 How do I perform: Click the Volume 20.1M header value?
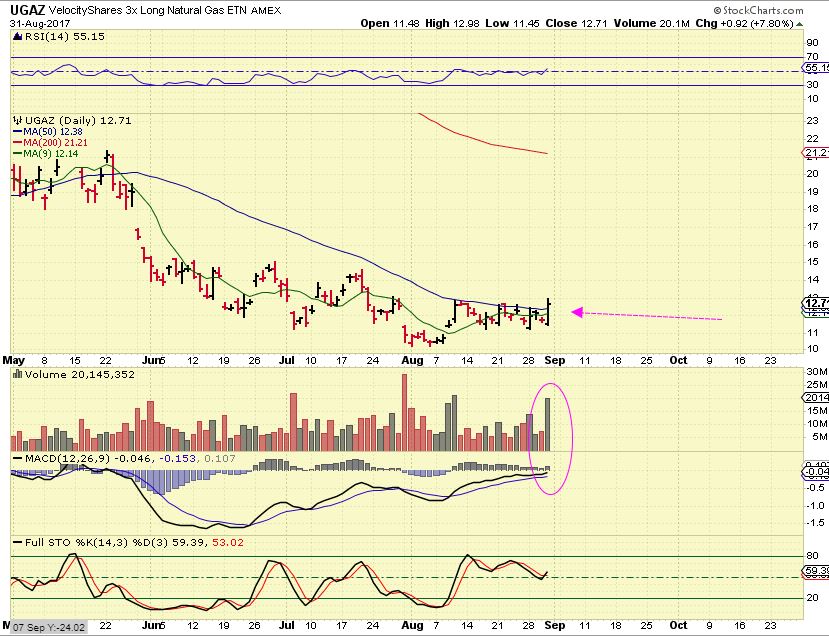click(651, 23)
